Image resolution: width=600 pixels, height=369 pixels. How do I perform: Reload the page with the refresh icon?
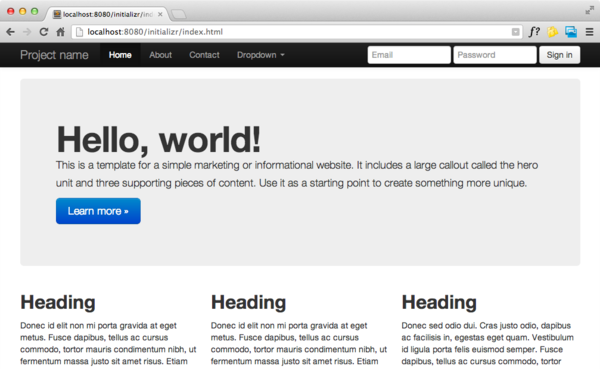[x=44, y=32]
